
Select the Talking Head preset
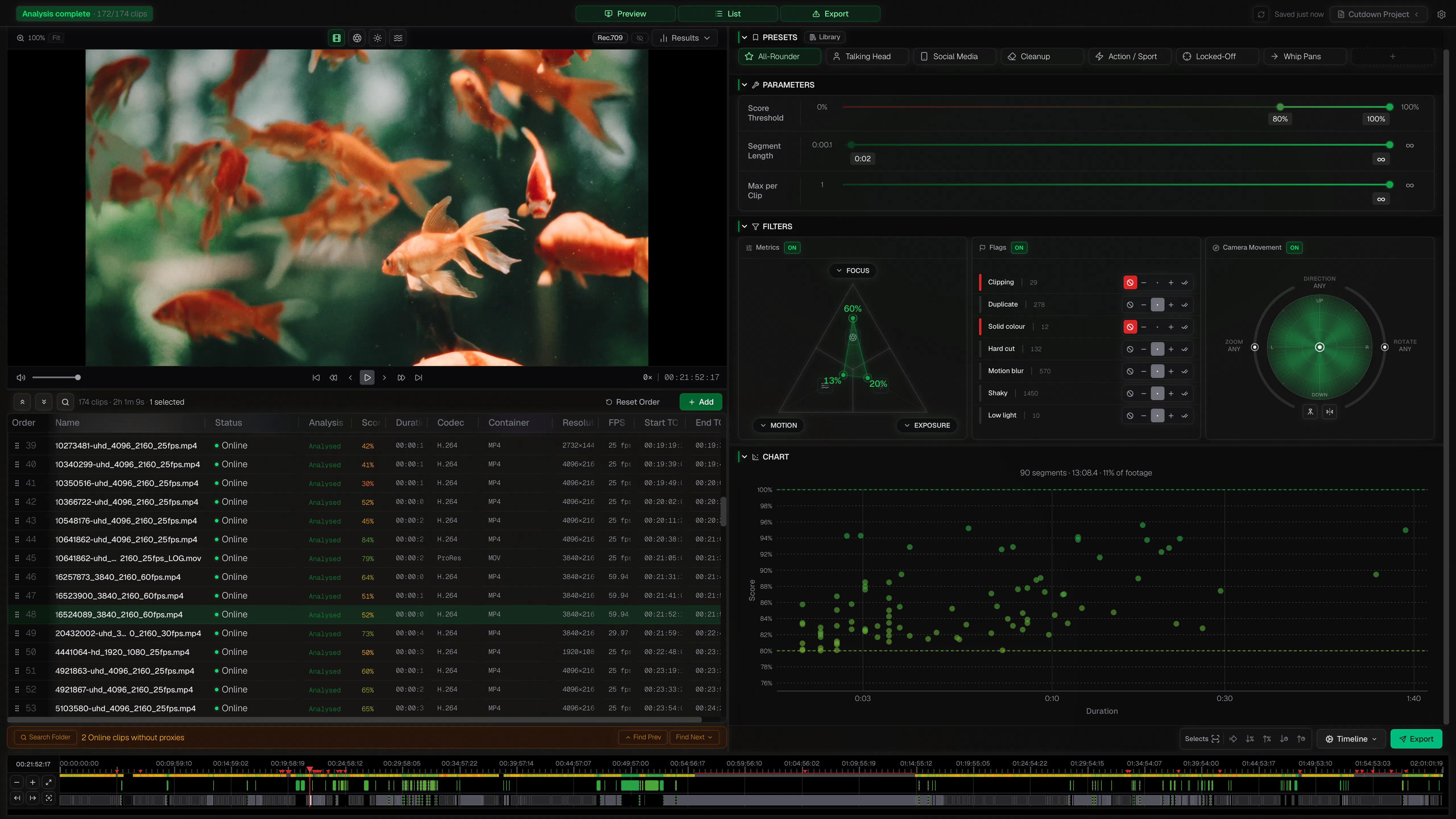pyautogui.click(x=867, y=57)
